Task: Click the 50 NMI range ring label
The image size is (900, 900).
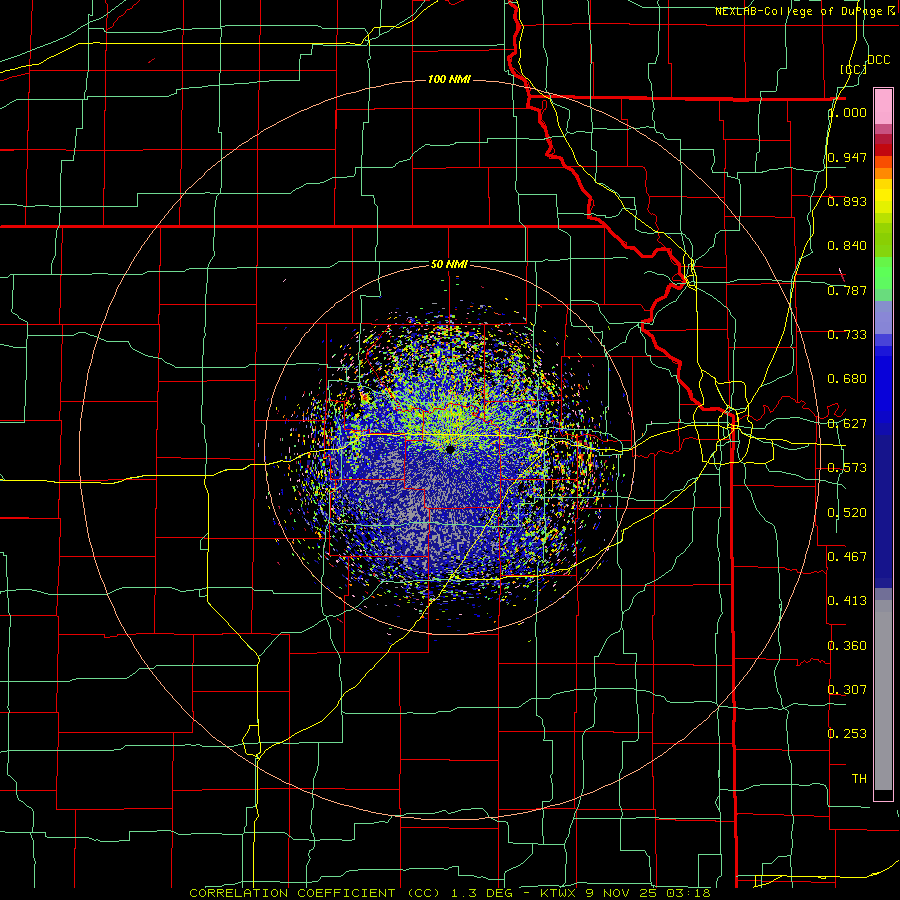Action: tap(449, 264)
